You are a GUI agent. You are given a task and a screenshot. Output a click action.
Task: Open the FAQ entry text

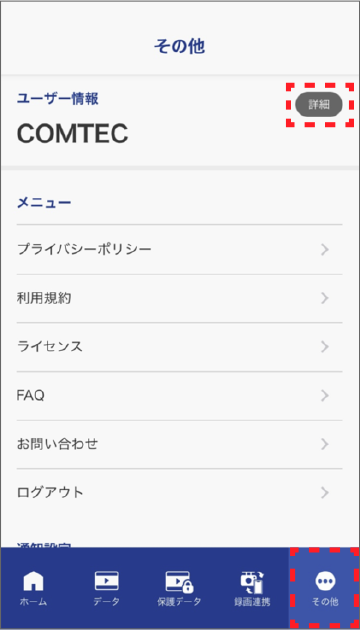[31, 396]
